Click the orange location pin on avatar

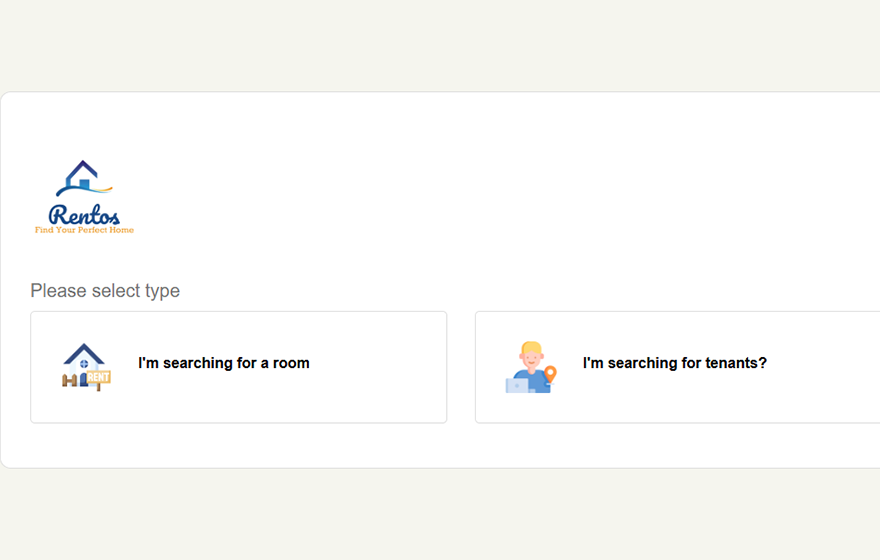point(550,374)
